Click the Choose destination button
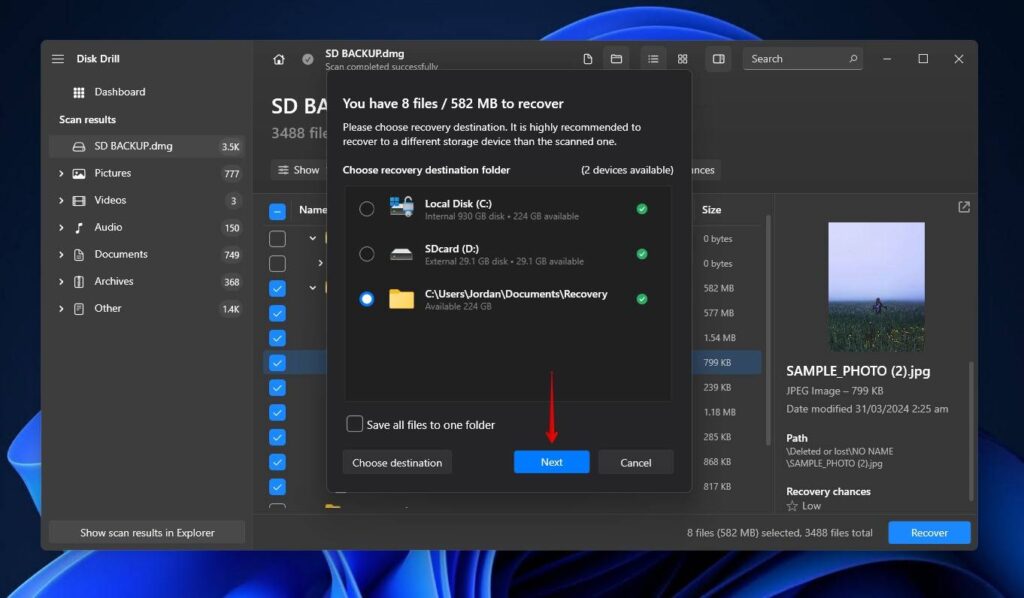 point(397,462)
